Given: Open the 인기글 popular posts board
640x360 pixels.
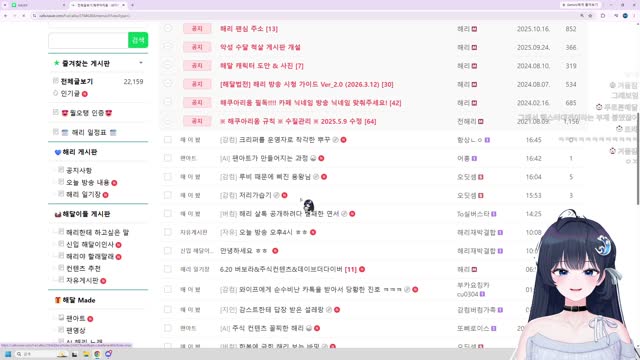Looking at the screenshot, I should 70,93.
